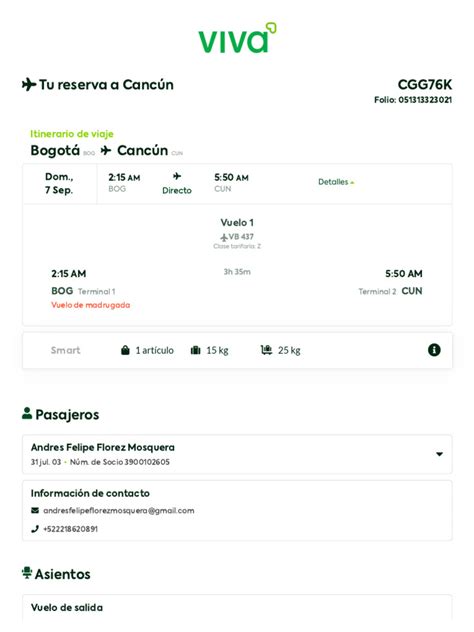Click the phone handset icon

pyautogui.click(x=35, y=529)
